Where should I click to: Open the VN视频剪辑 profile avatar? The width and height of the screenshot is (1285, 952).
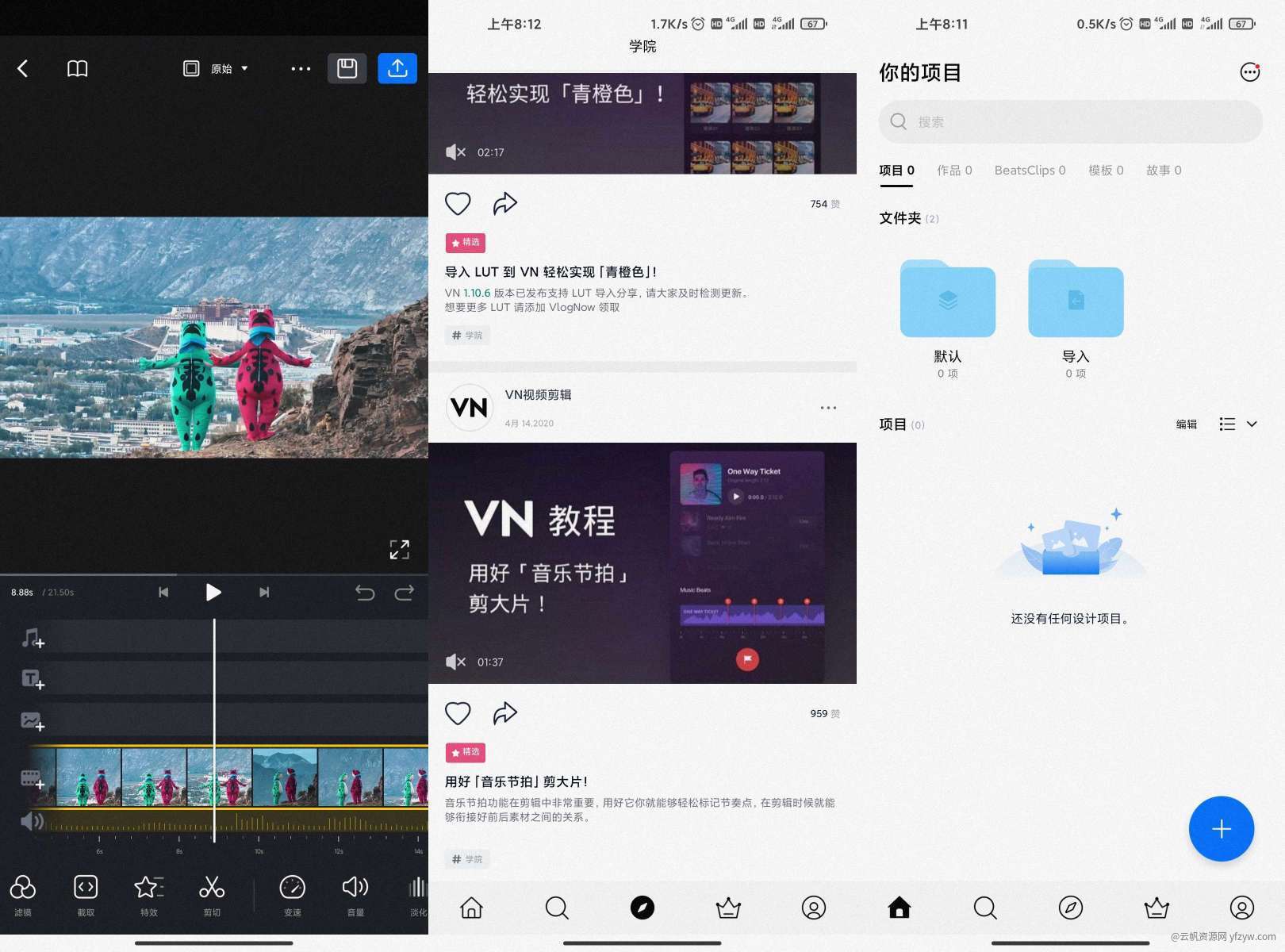[x=470, y=408]
